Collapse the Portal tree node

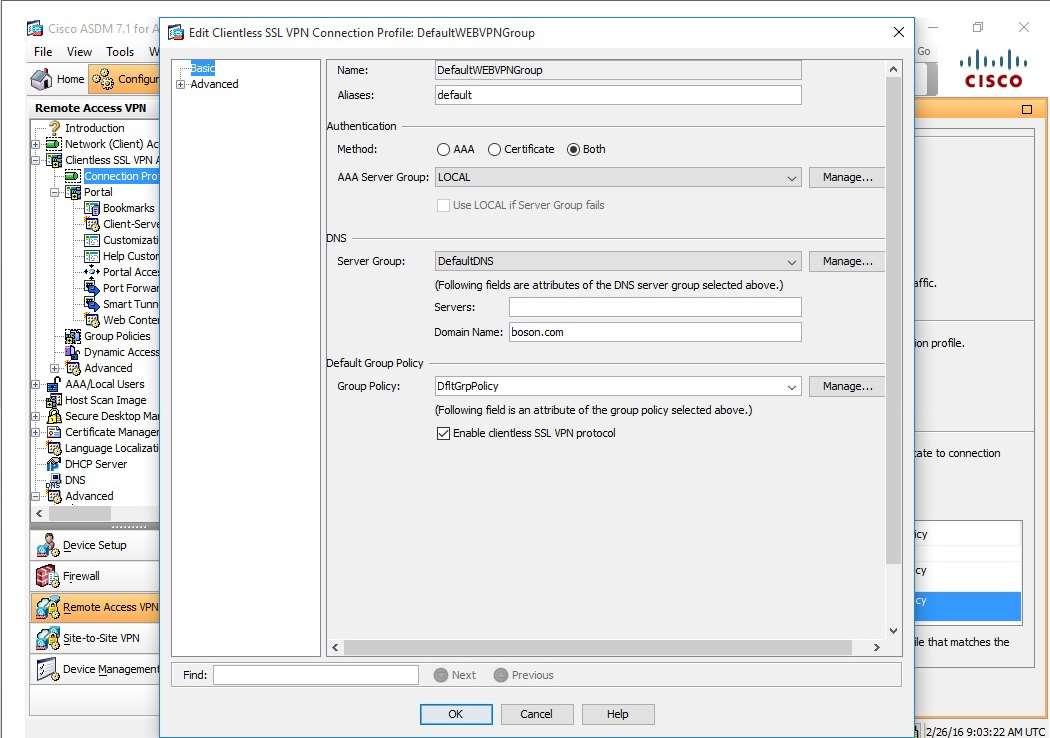(x=55, y=192)
